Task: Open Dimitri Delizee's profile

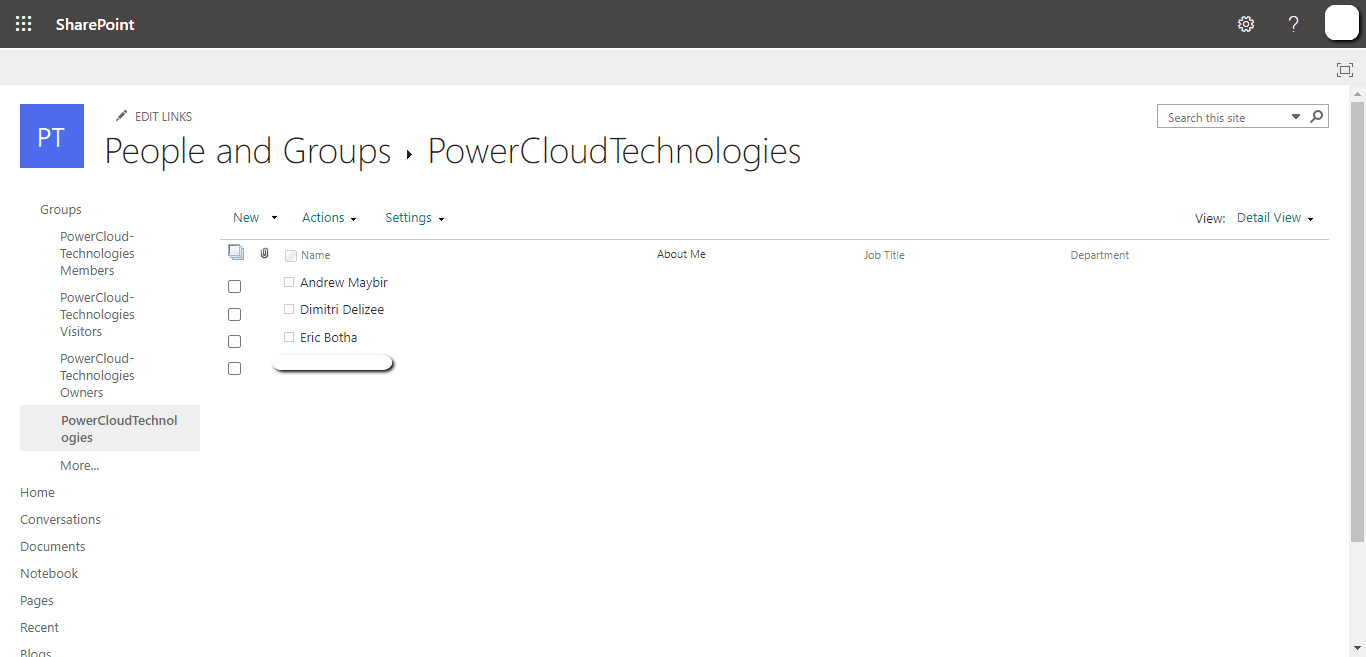Action: pyautogui.click(x=342, y=310)
